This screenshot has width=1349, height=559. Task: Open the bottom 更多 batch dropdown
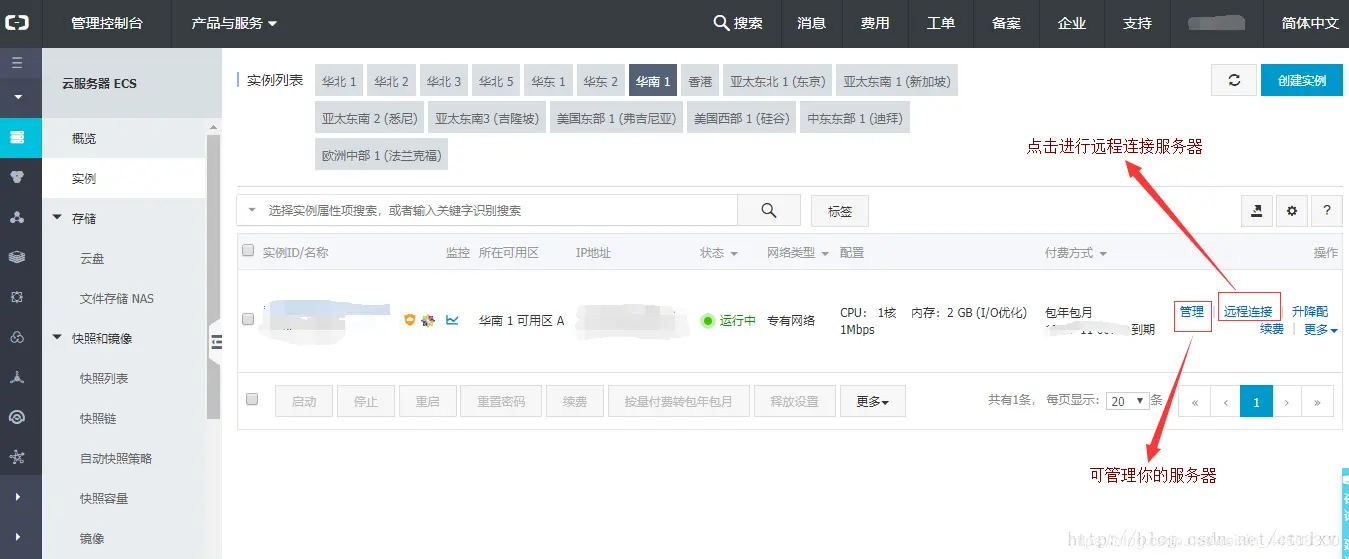(x=872, y=401)
